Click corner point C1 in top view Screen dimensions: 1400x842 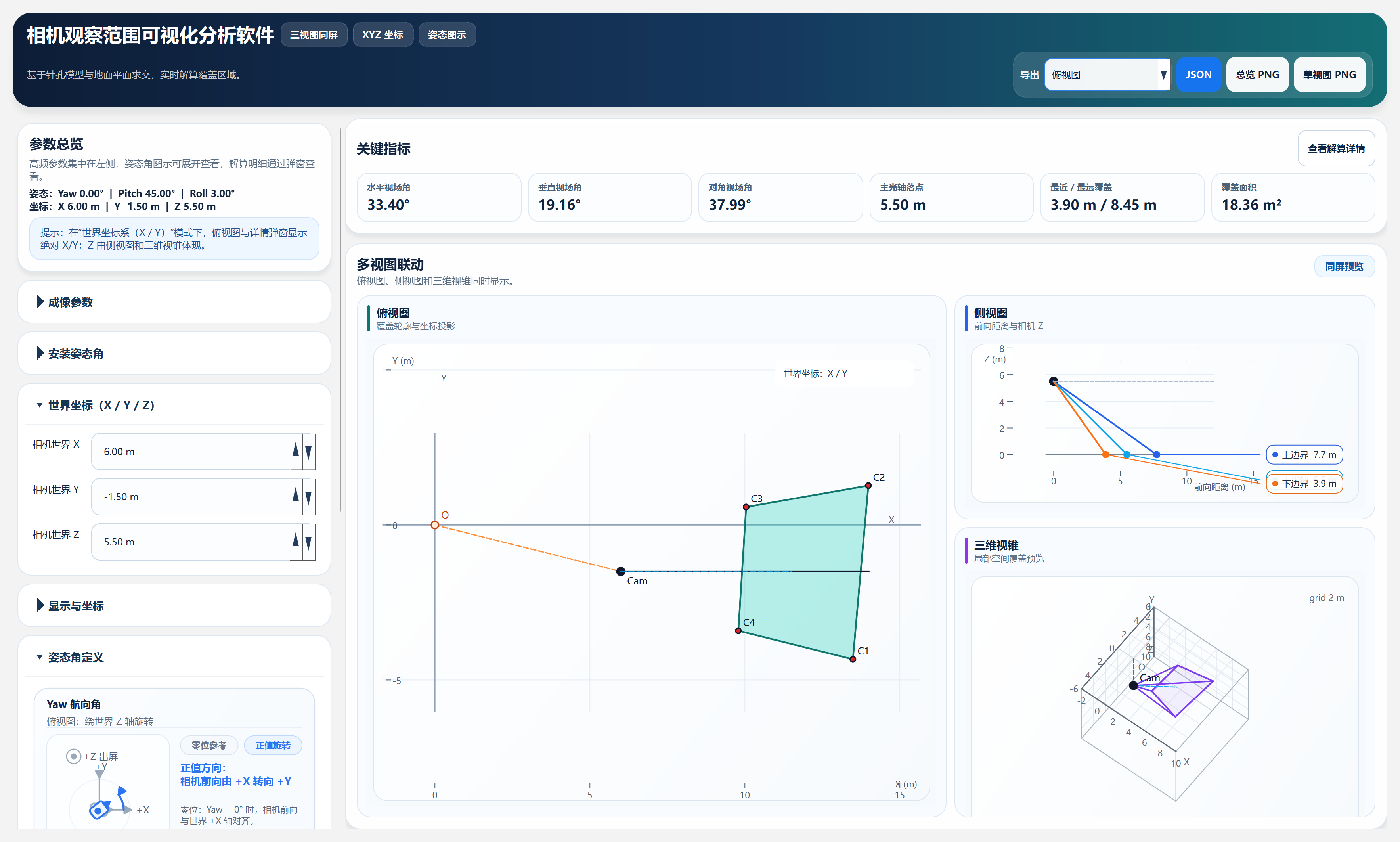tap(853, 659)
